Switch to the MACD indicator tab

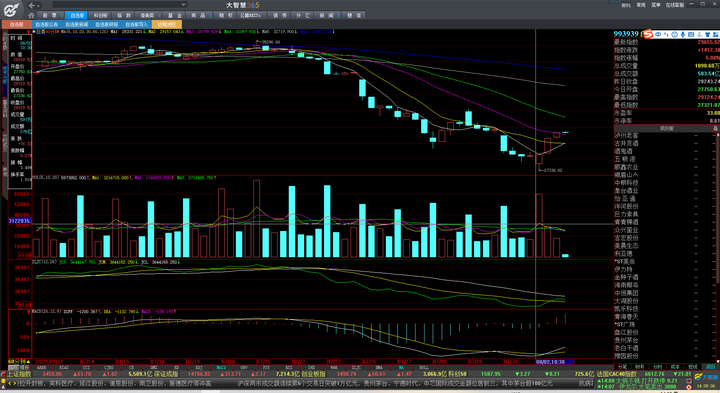[221, 368]
